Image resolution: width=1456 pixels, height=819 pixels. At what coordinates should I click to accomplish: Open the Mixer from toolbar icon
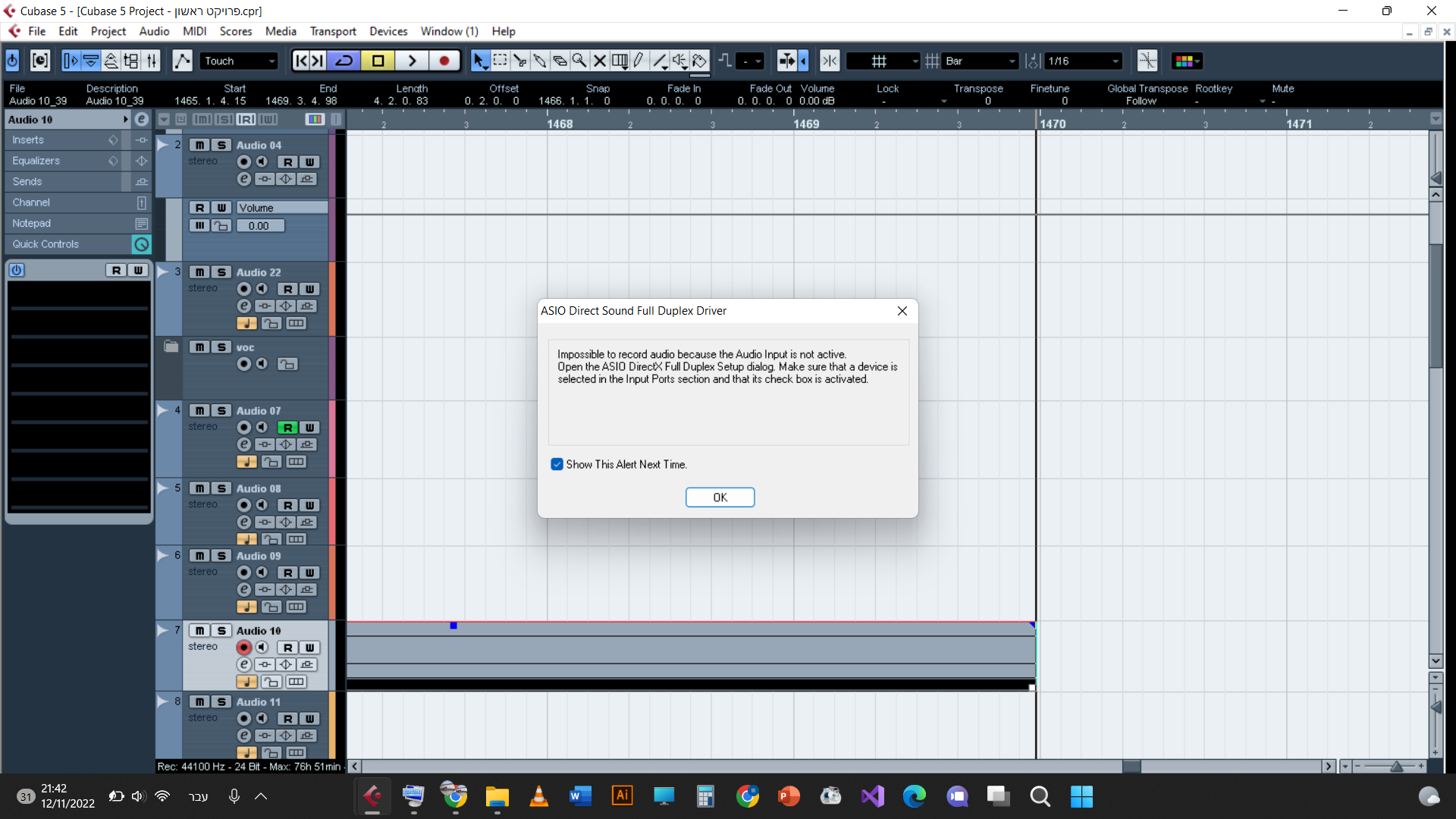click(x=152, y=61)
